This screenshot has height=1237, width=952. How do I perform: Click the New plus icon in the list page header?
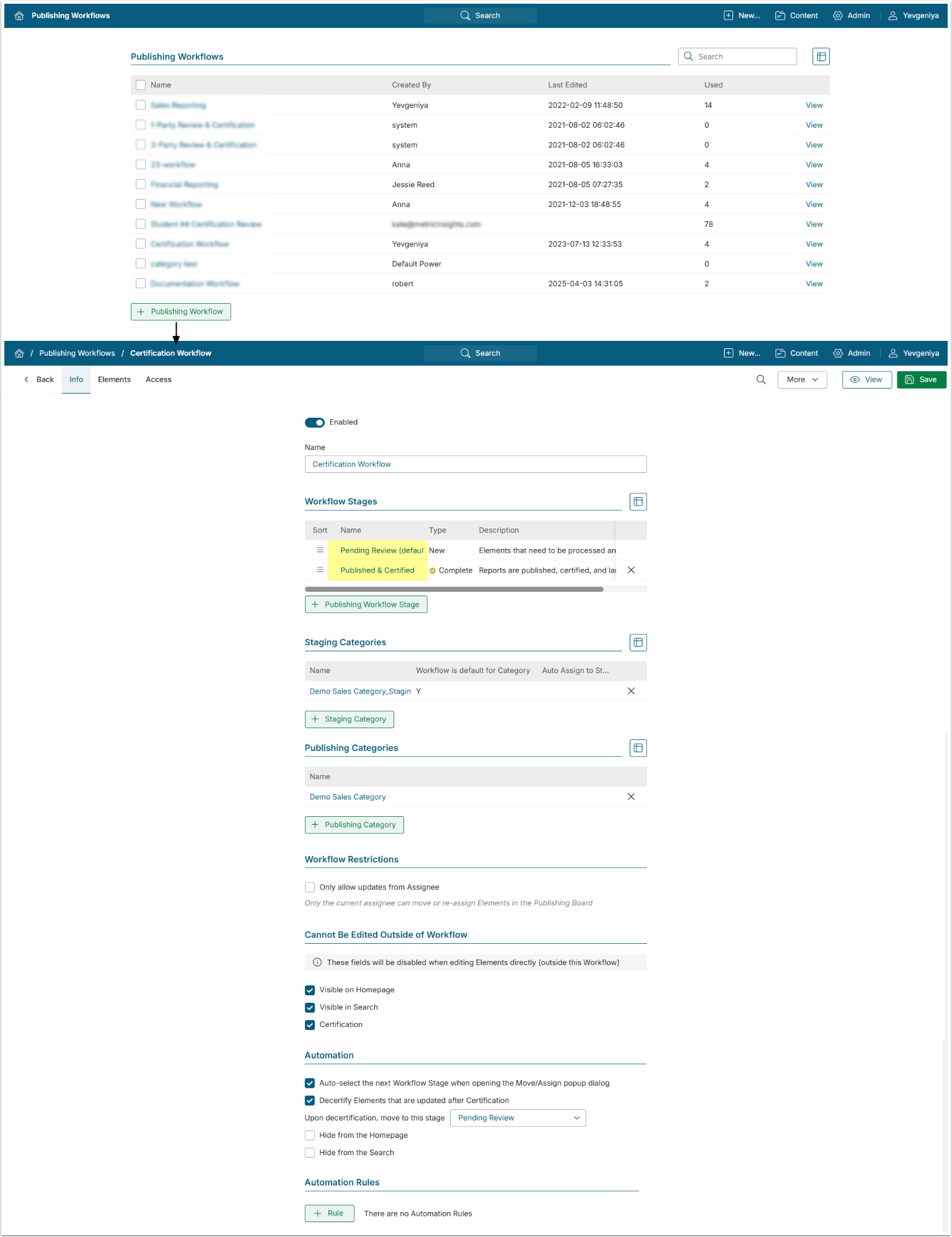pyautogui.click(x=728, y=15)
